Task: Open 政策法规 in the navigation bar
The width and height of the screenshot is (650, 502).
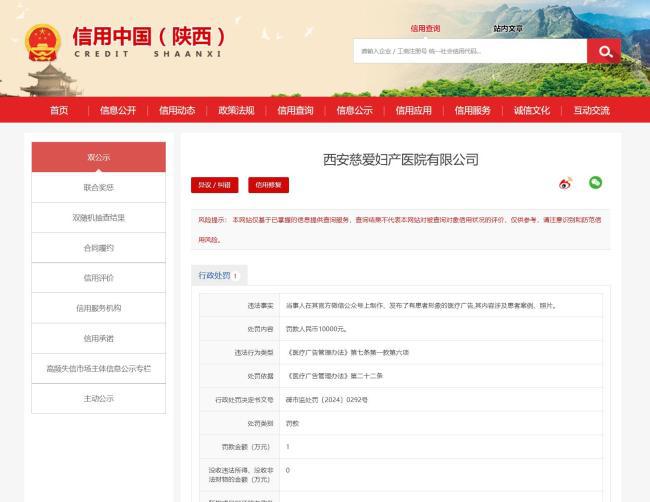Action: click(236, 110)
